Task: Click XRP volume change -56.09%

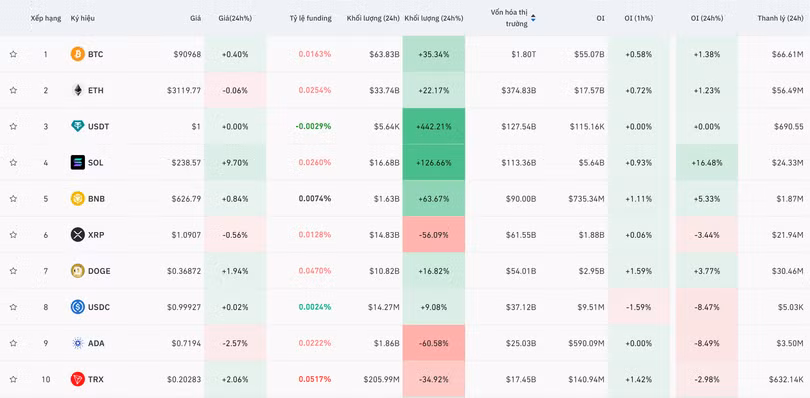Action: click(434, 235)
